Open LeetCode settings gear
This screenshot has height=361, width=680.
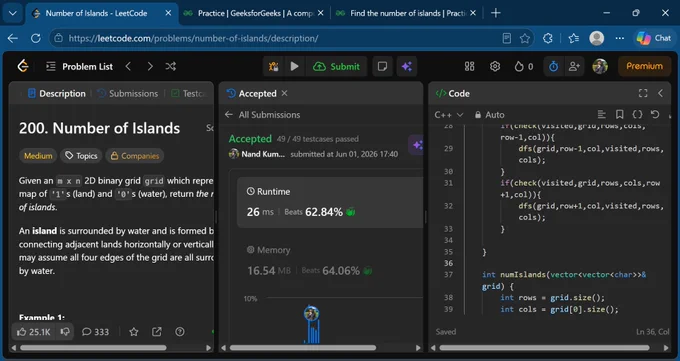[x=495, y=66]
